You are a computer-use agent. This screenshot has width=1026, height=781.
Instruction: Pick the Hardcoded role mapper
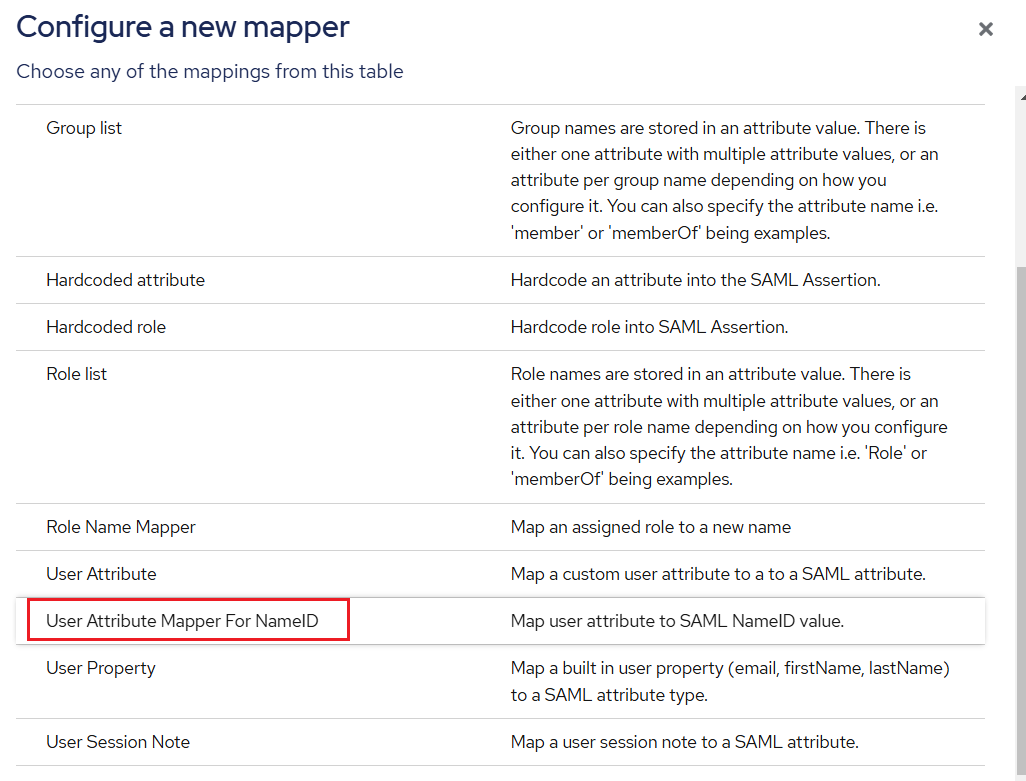(x=106, y=327)
